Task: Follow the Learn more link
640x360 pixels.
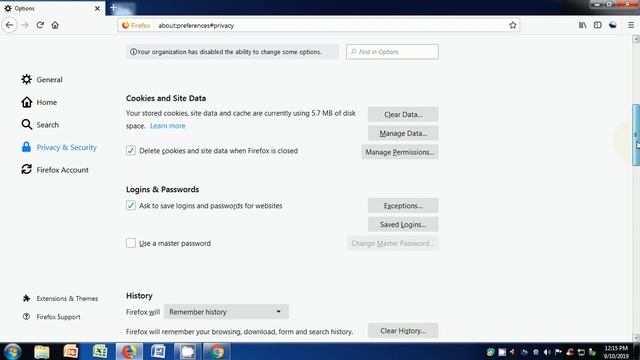Action: 167,126
